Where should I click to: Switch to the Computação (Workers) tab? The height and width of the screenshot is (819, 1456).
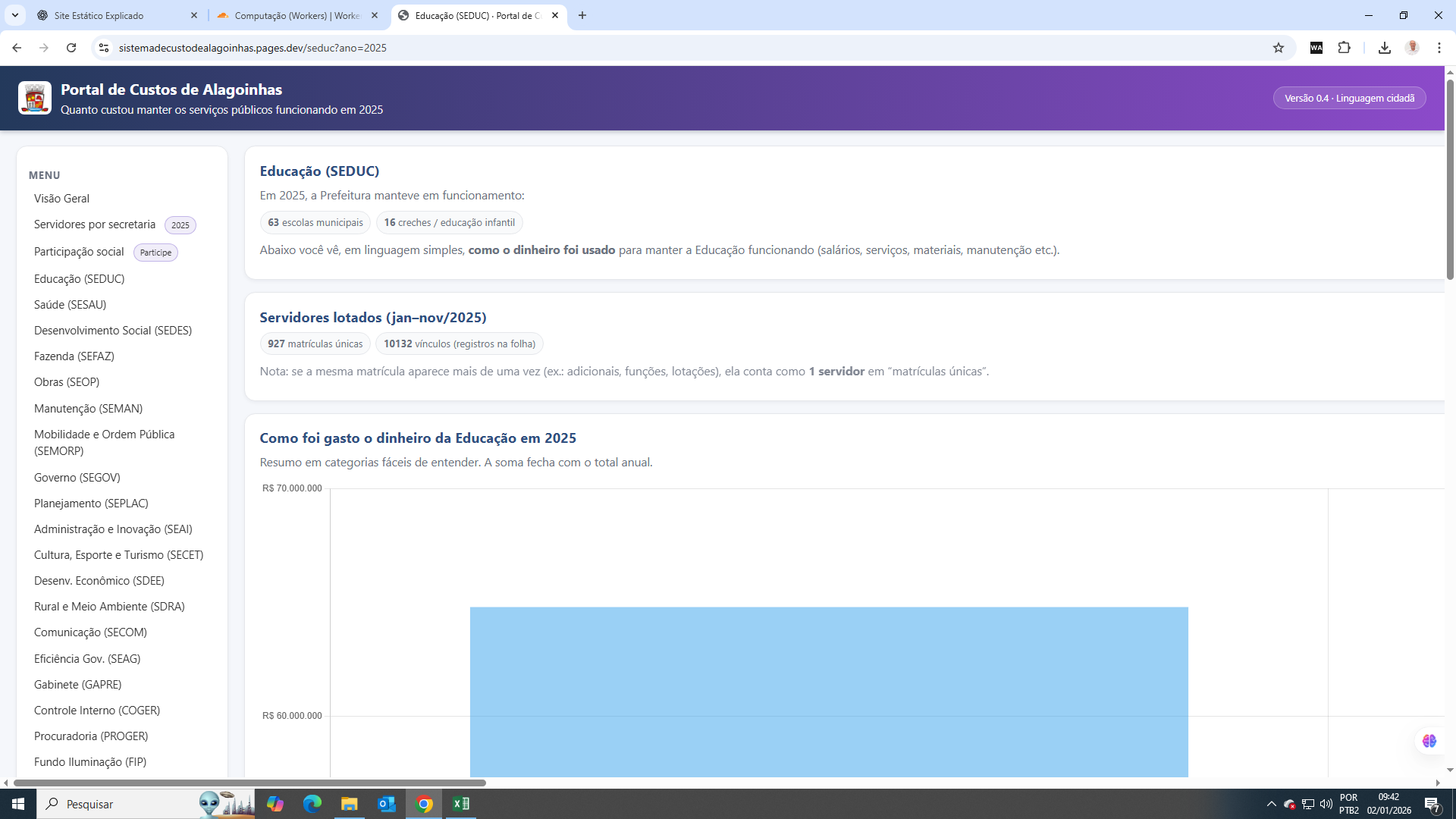(296, 15)
